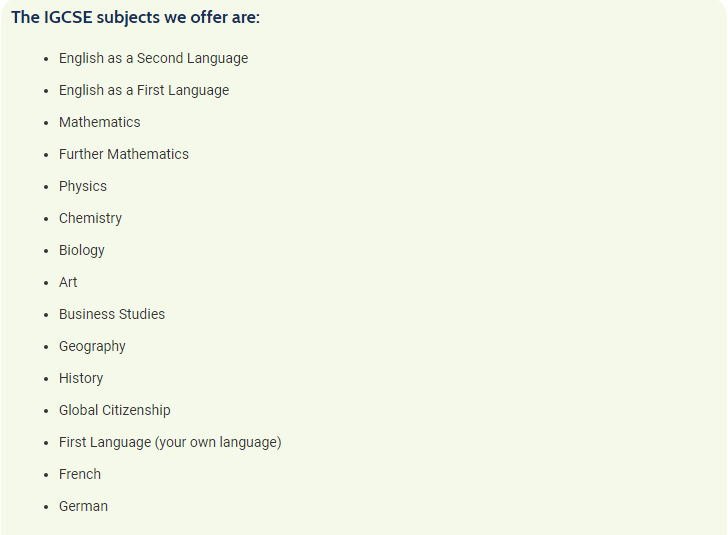
Task: Pick the 'Geography' subject entry
Action: [x=92, y=346]
